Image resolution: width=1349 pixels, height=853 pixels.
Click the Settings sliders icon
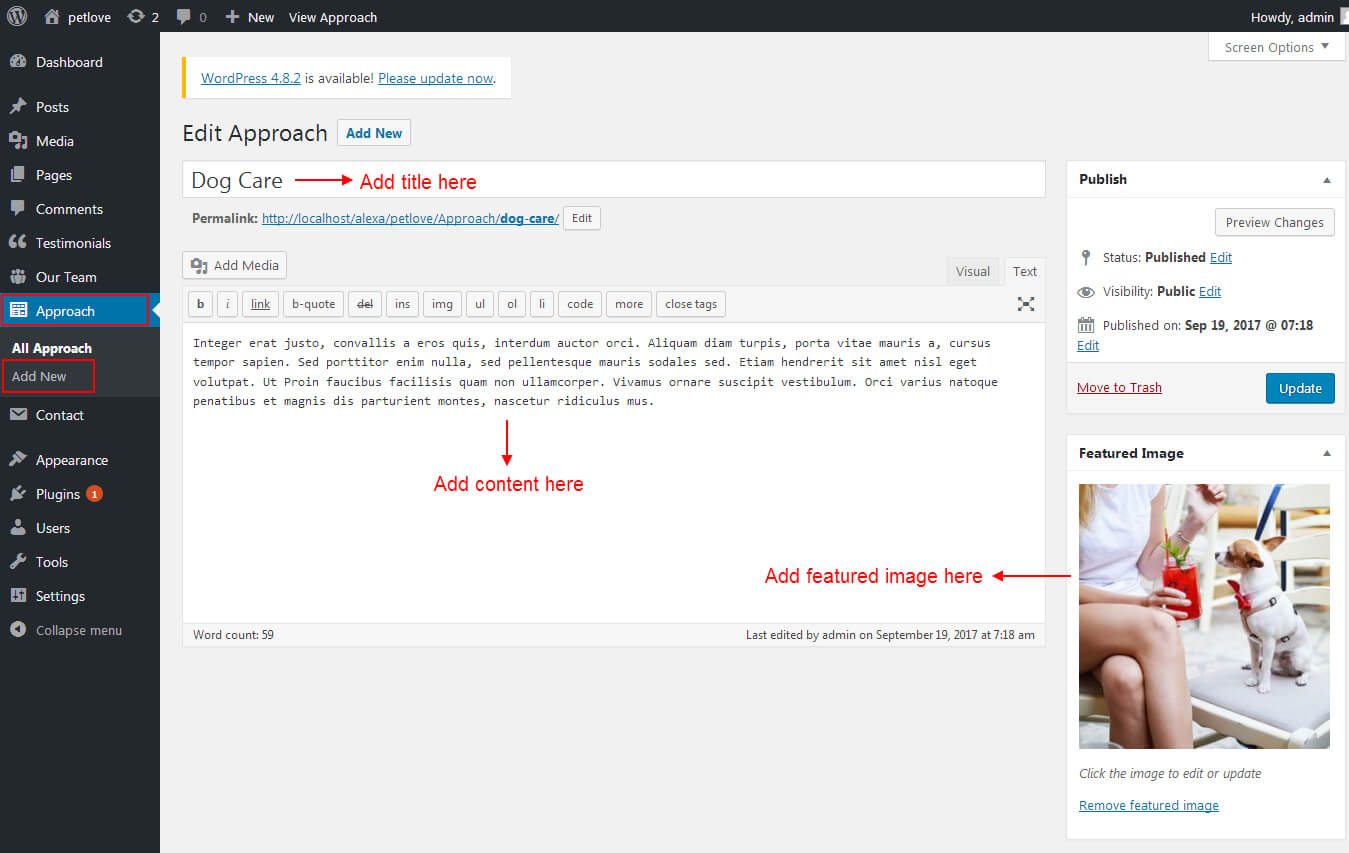[x=18, y=596]
